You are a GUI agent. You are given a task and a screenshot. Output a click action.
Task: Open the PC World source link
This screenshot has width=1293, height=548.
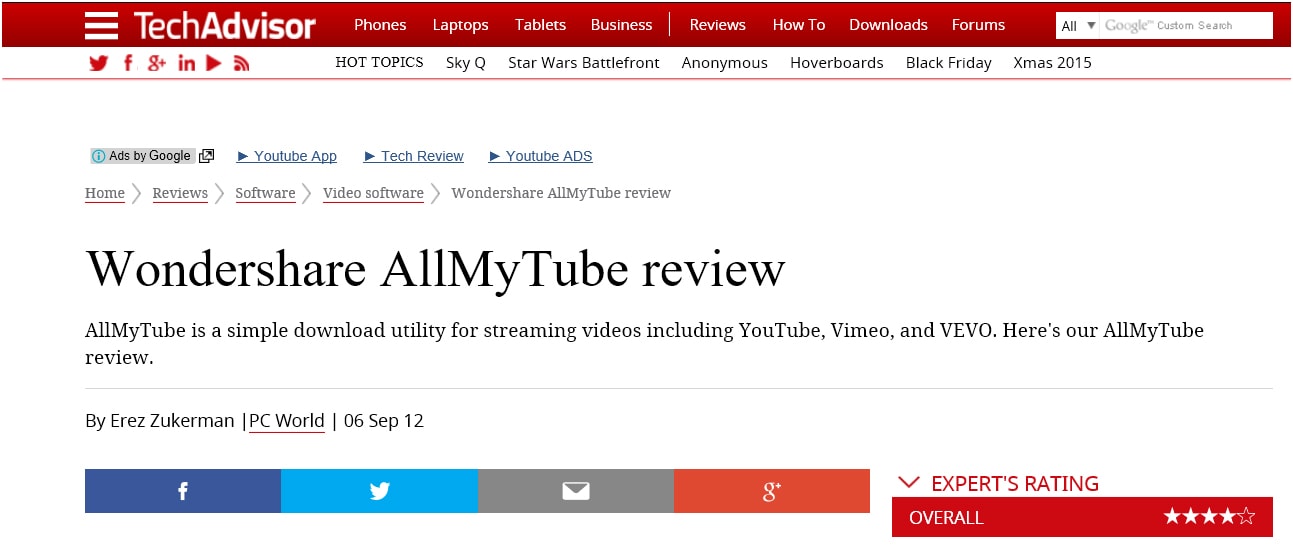tap(287, 421)
